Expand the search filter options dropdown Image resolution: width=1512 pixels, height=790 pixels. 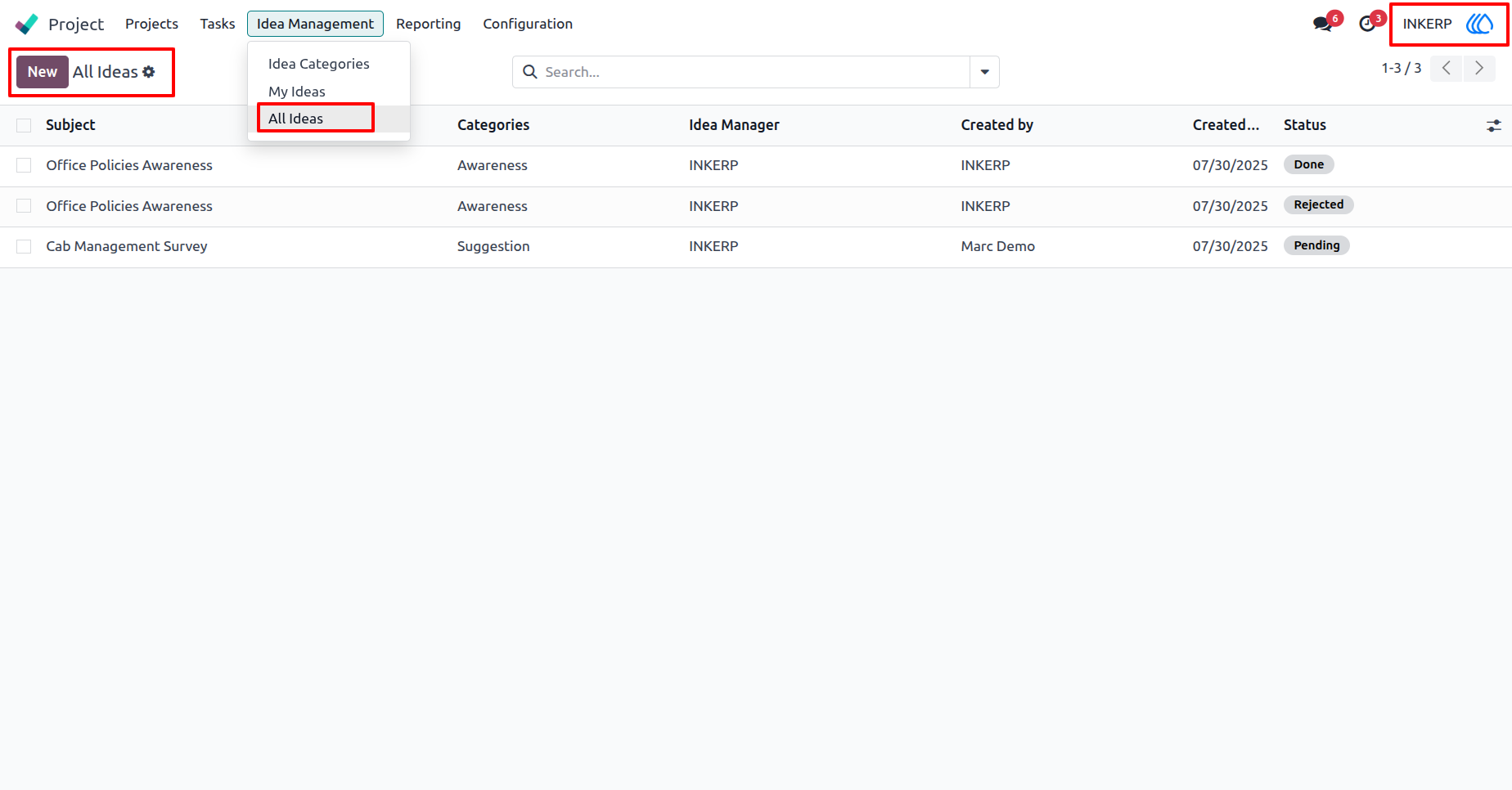click(x=984, y=72)
